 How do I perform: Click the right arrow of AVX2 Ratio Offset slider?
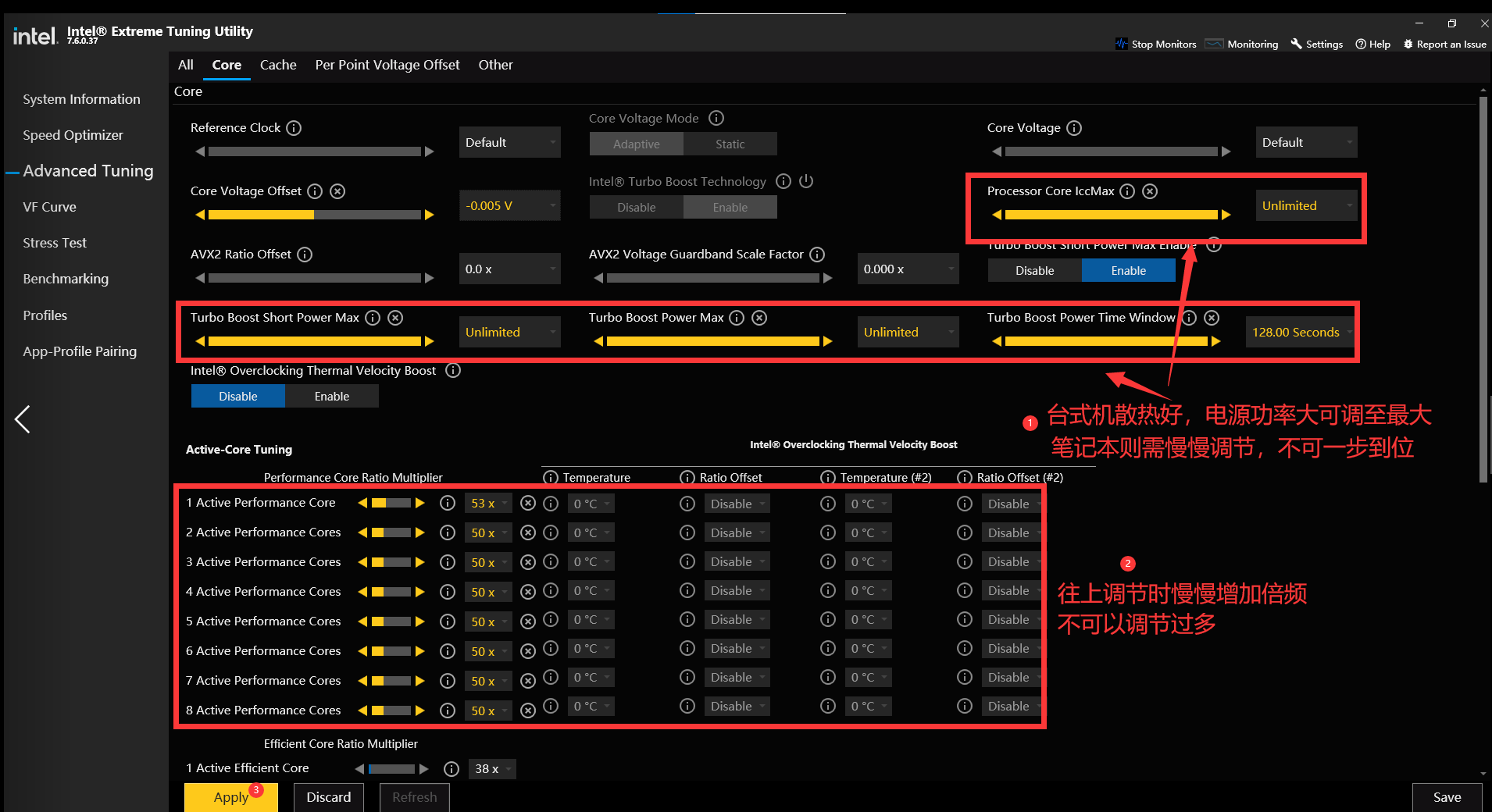click(x=429, y=278)
